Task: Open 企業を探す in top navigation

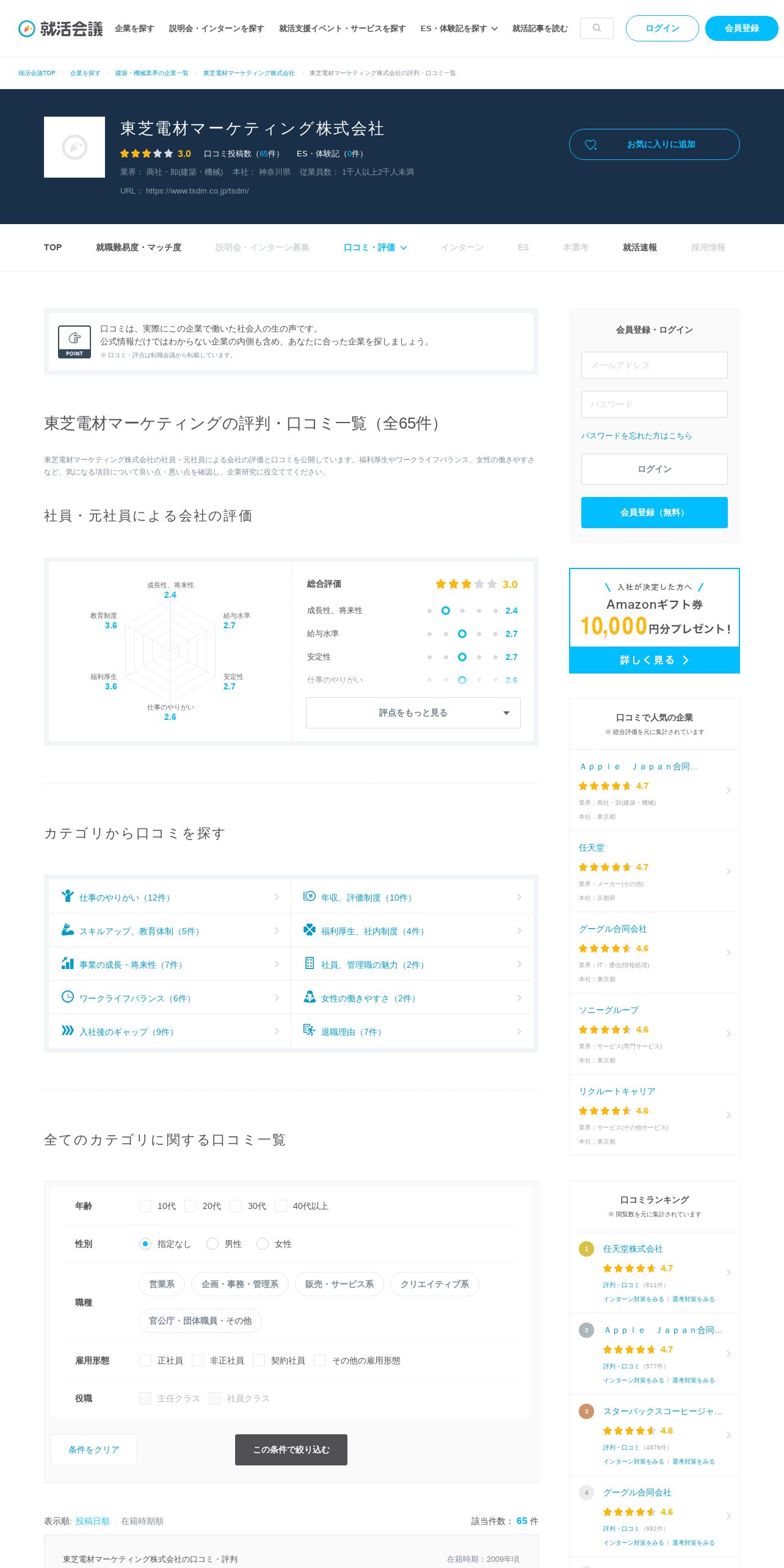Action: click(x=134, y=29)
